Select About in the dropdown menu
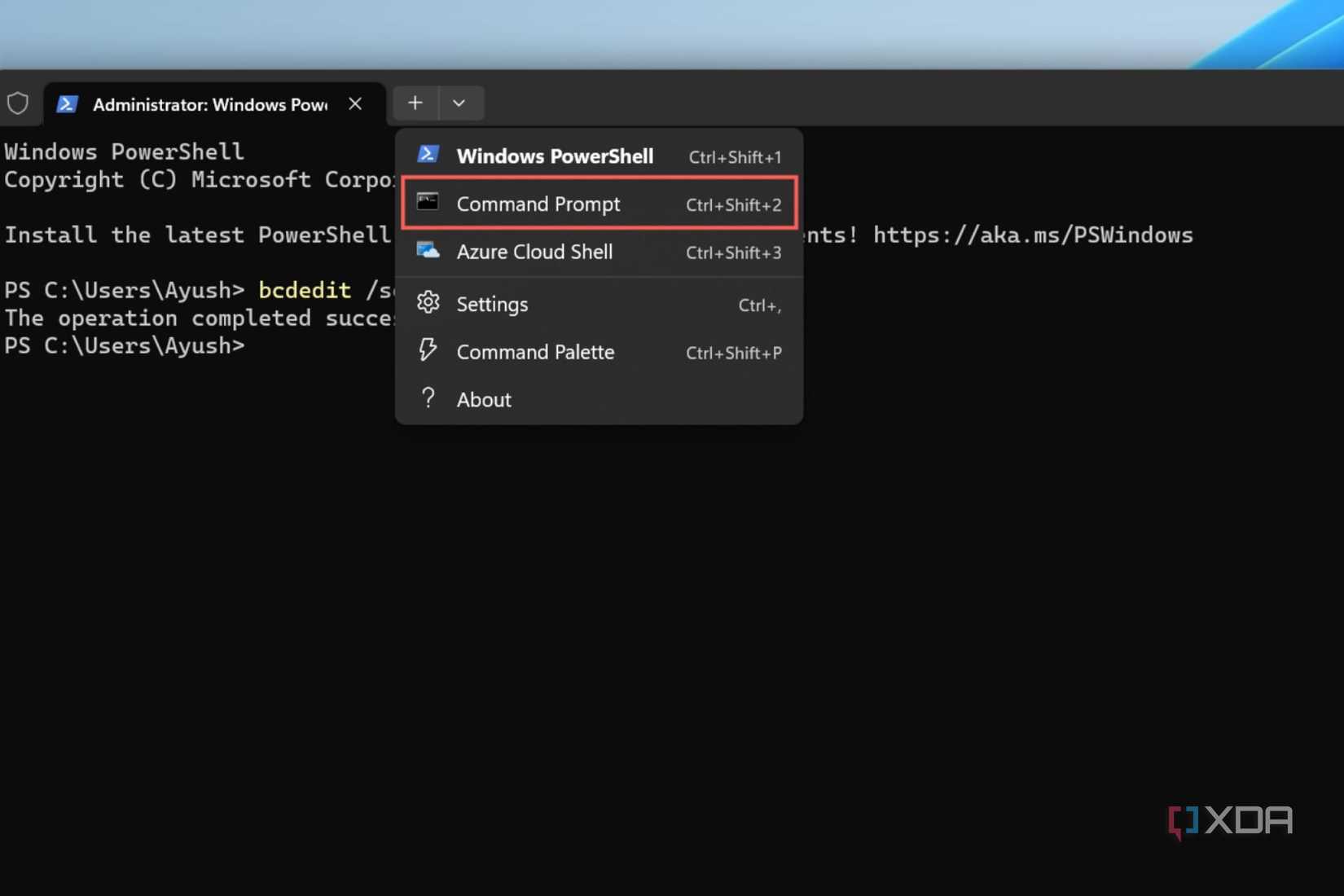The width and height of the screenshot is (1344, 896). coord(484,399)
